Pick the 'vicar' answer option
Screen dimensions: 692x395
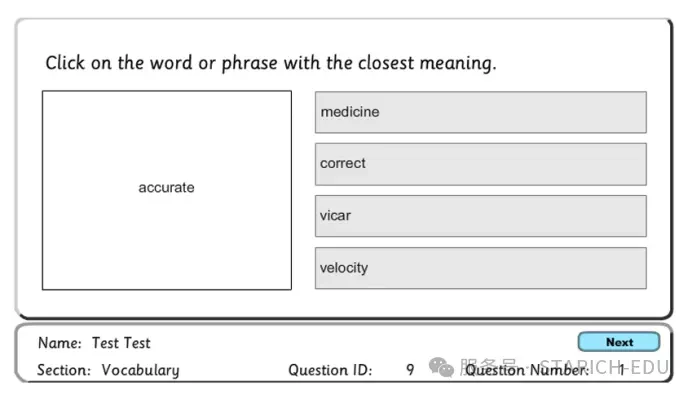[481, 216]
